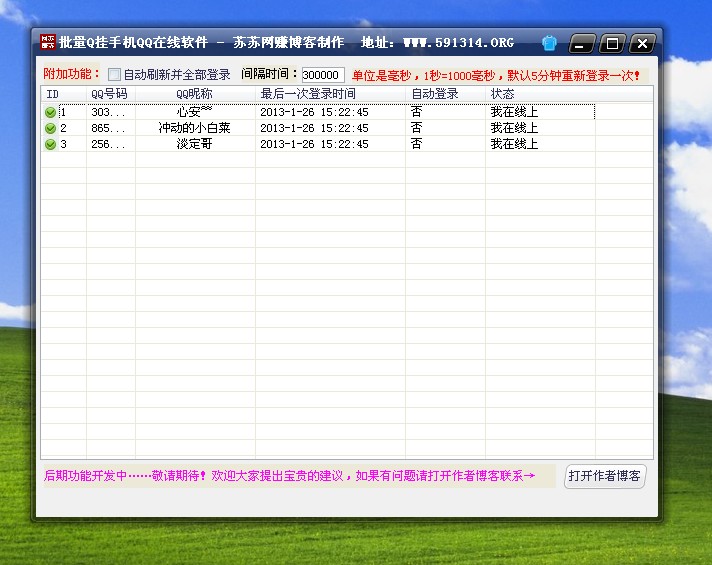
Task: Maximize the QQ online software window
Action: [x=612, y=44]
